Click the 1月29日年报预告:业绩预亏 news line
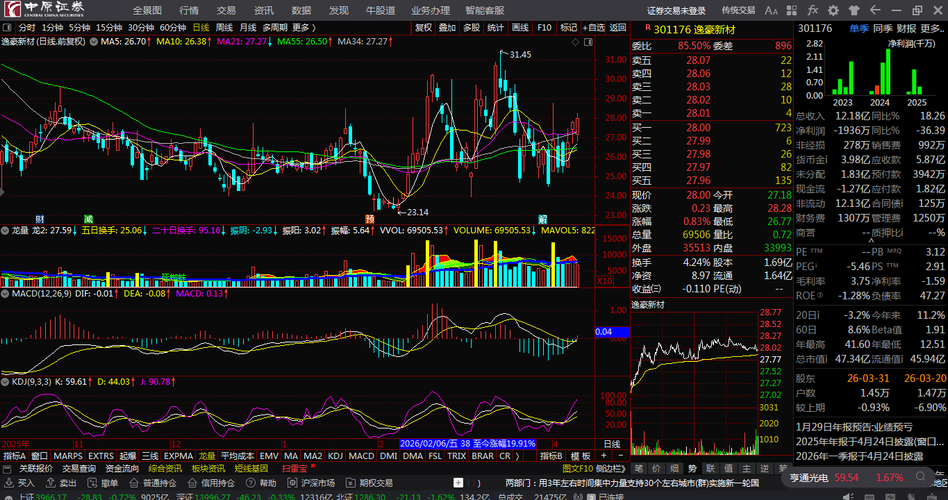 point(854,426)
